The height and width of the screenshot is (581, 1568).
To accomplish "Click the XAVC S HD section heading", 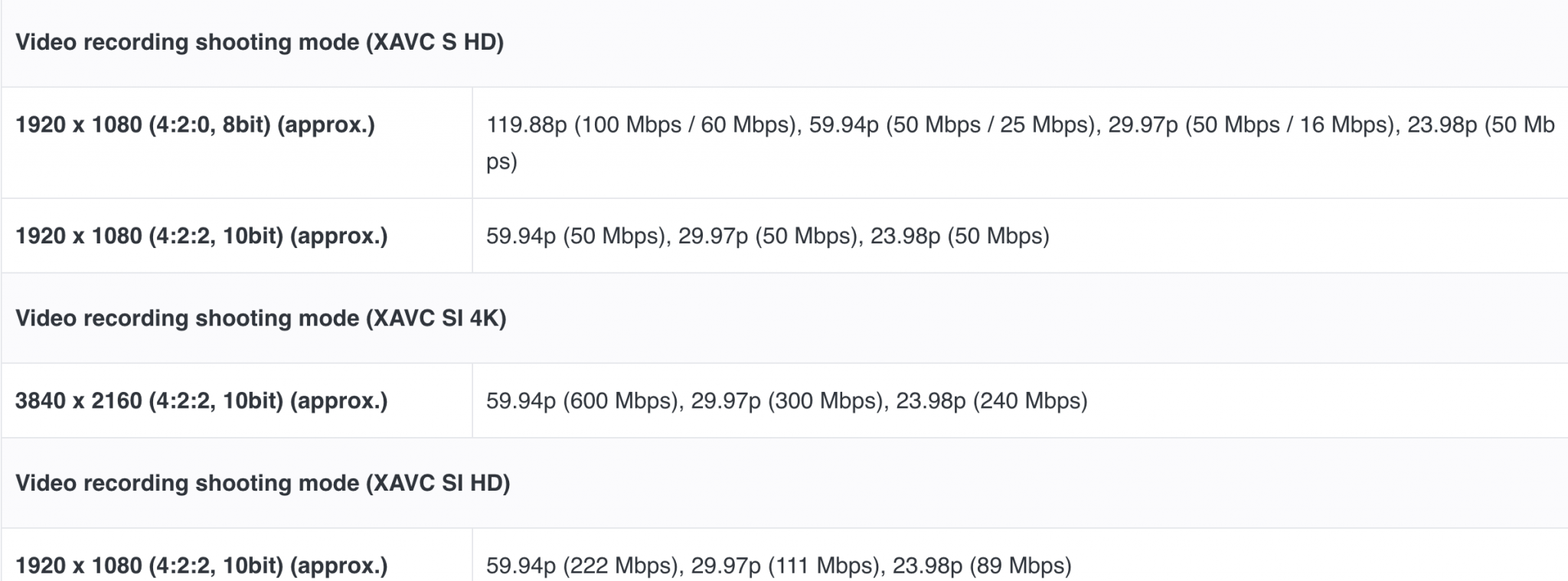I will tap(260, 42).
